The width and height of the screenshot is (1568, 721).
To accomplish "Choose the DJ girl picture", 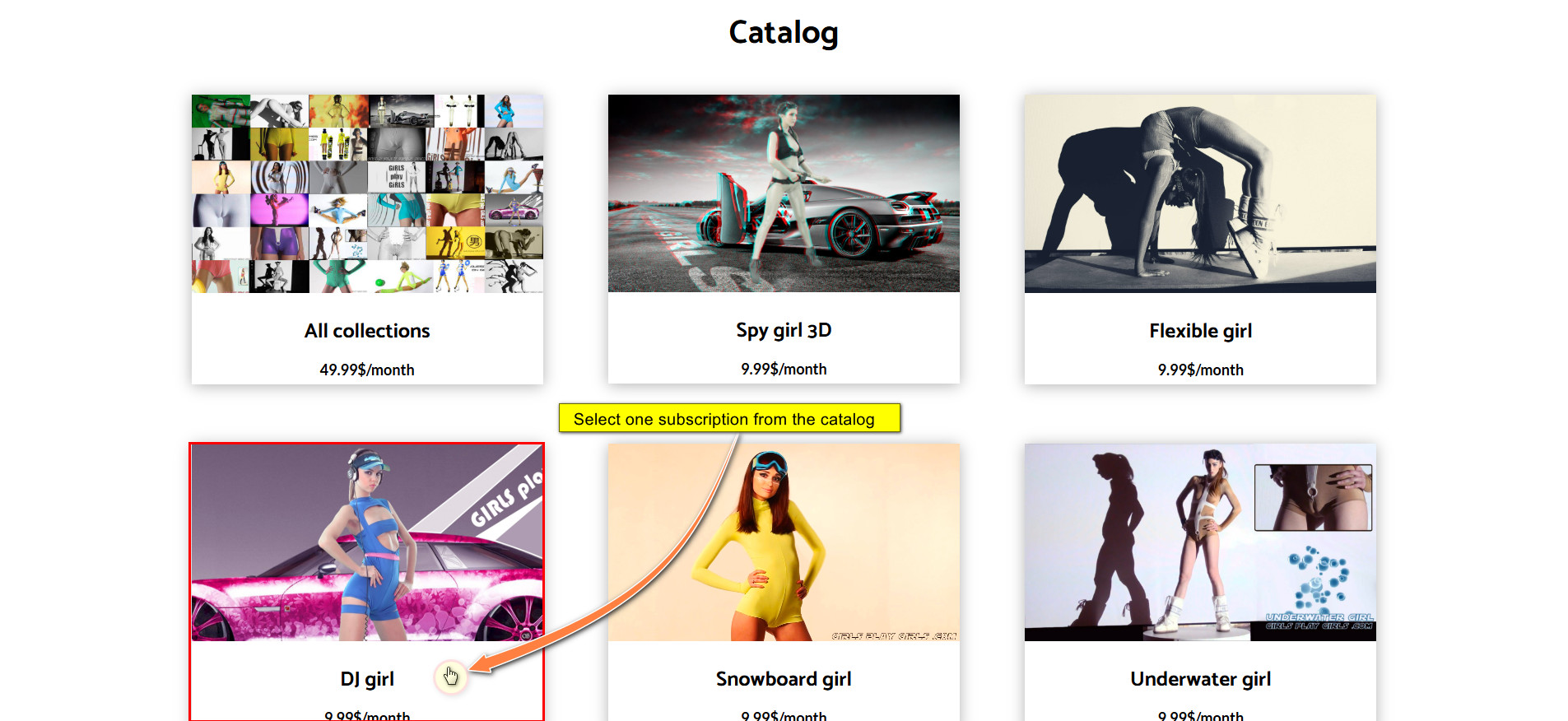I will (367, 542).
